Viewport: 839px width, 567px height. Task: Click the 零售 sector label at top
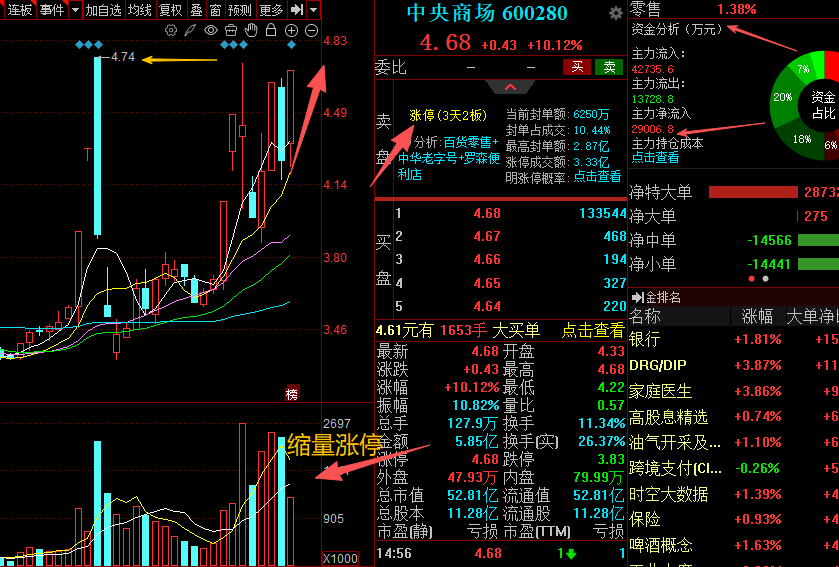pos(645,9)
